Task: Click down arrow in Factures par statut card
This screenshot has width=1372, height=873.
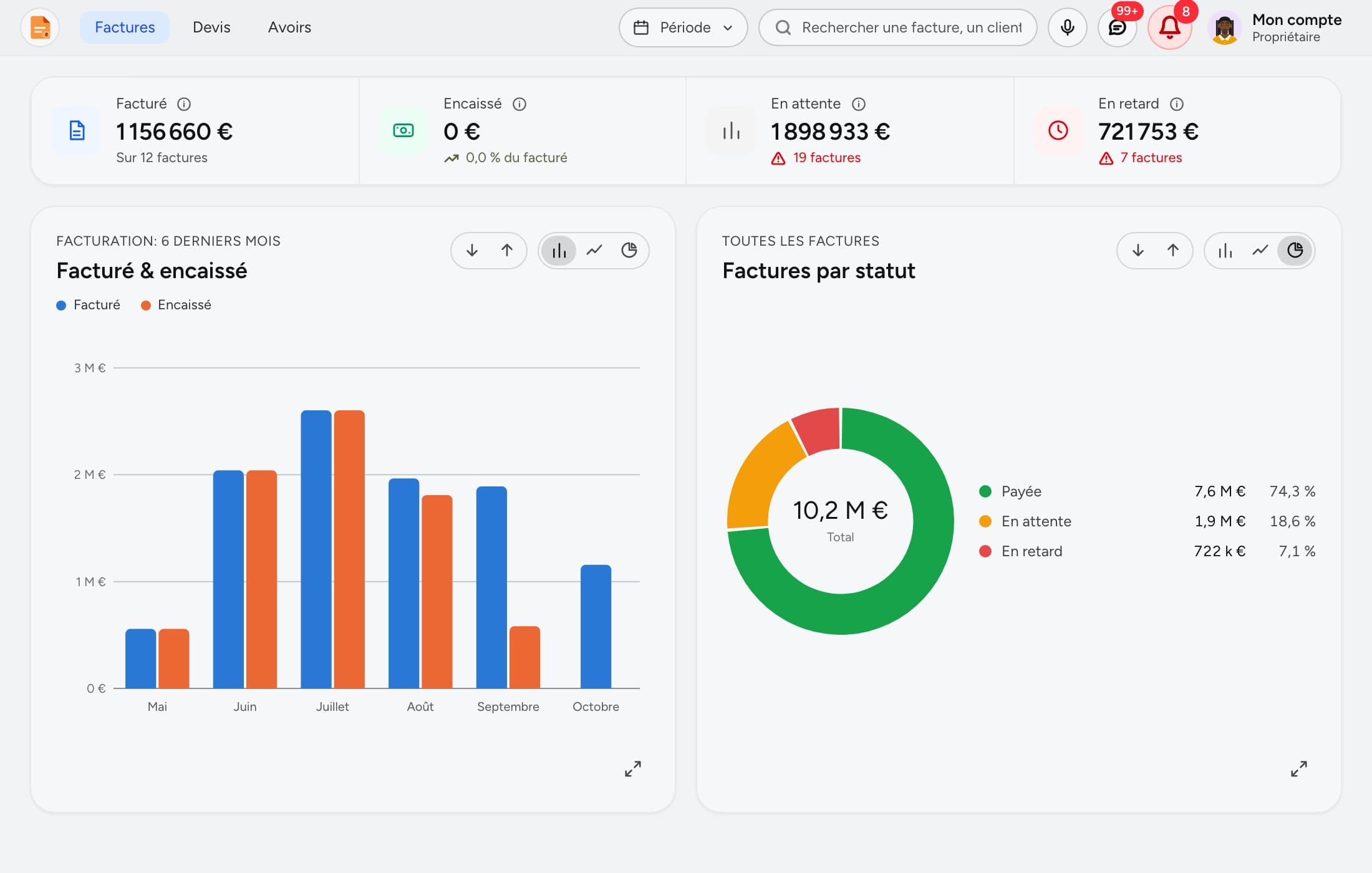Action: (x=1138, y=251)
